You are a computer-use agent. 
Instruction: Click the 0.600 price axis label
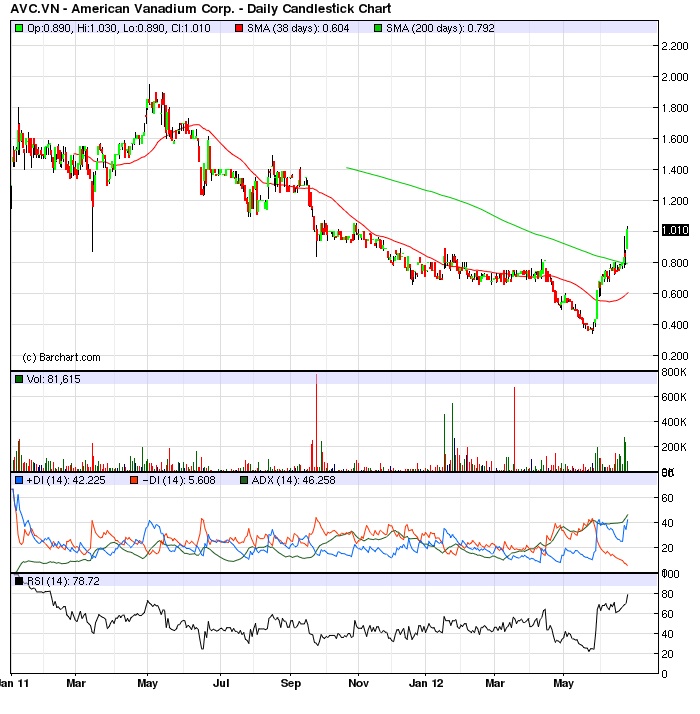(x=675, y=294)
